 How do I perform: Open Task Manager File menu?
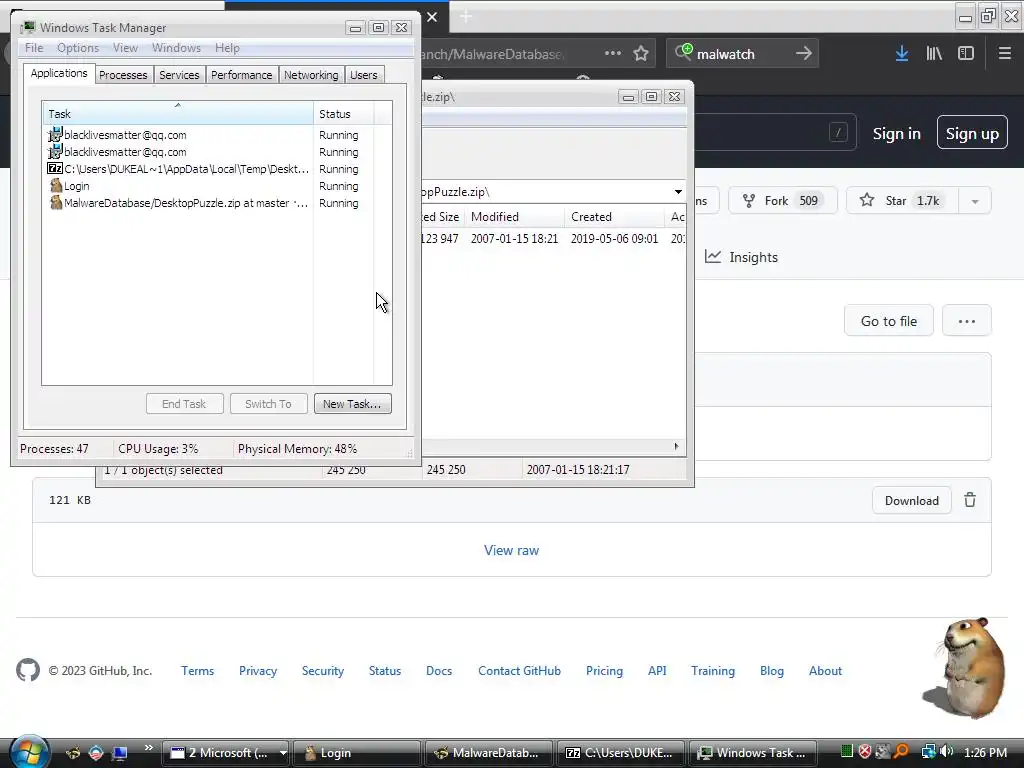pos(34,48)
